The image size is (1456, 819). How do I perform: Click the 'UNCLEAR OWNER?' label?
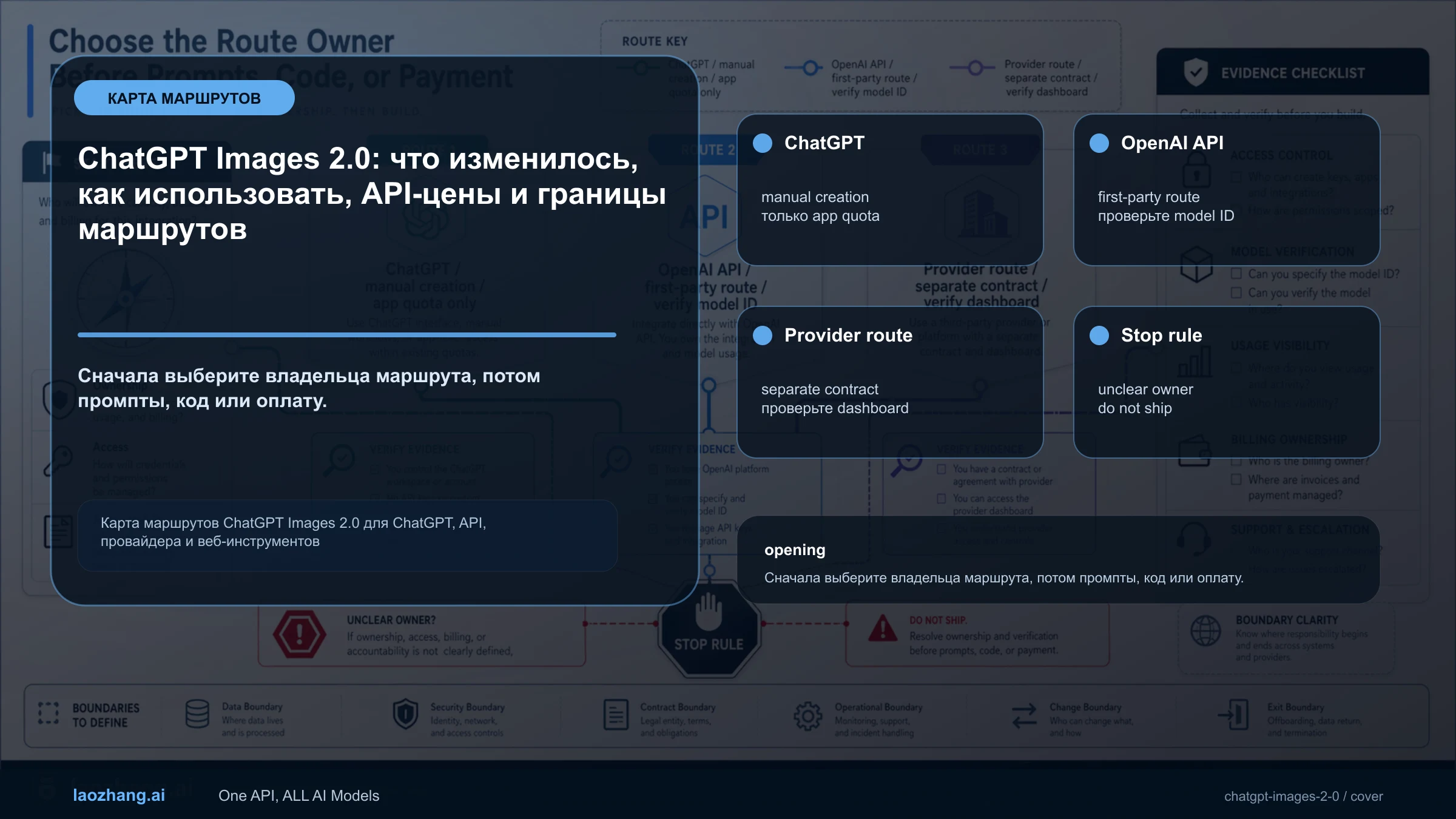391,620
